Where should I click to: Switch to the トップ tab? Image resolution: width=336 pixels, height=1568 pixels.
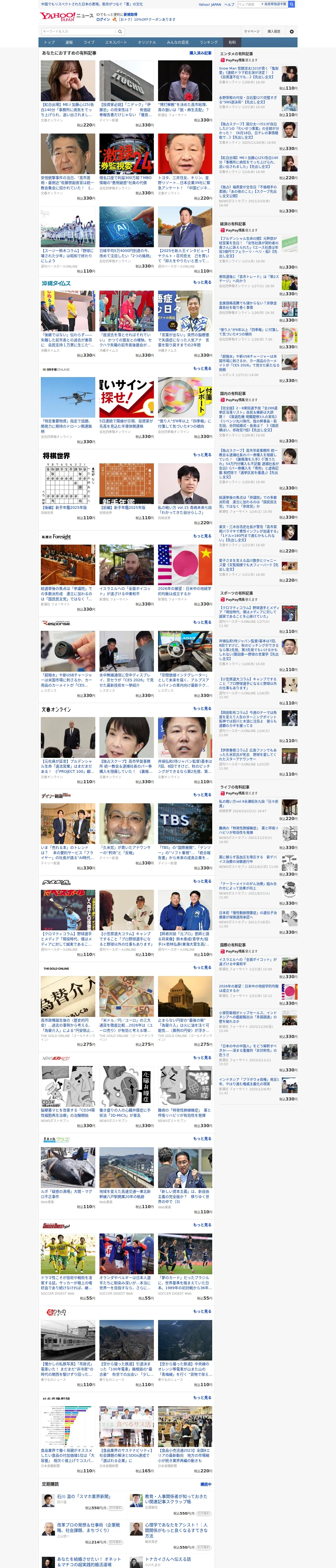[49, 43]
